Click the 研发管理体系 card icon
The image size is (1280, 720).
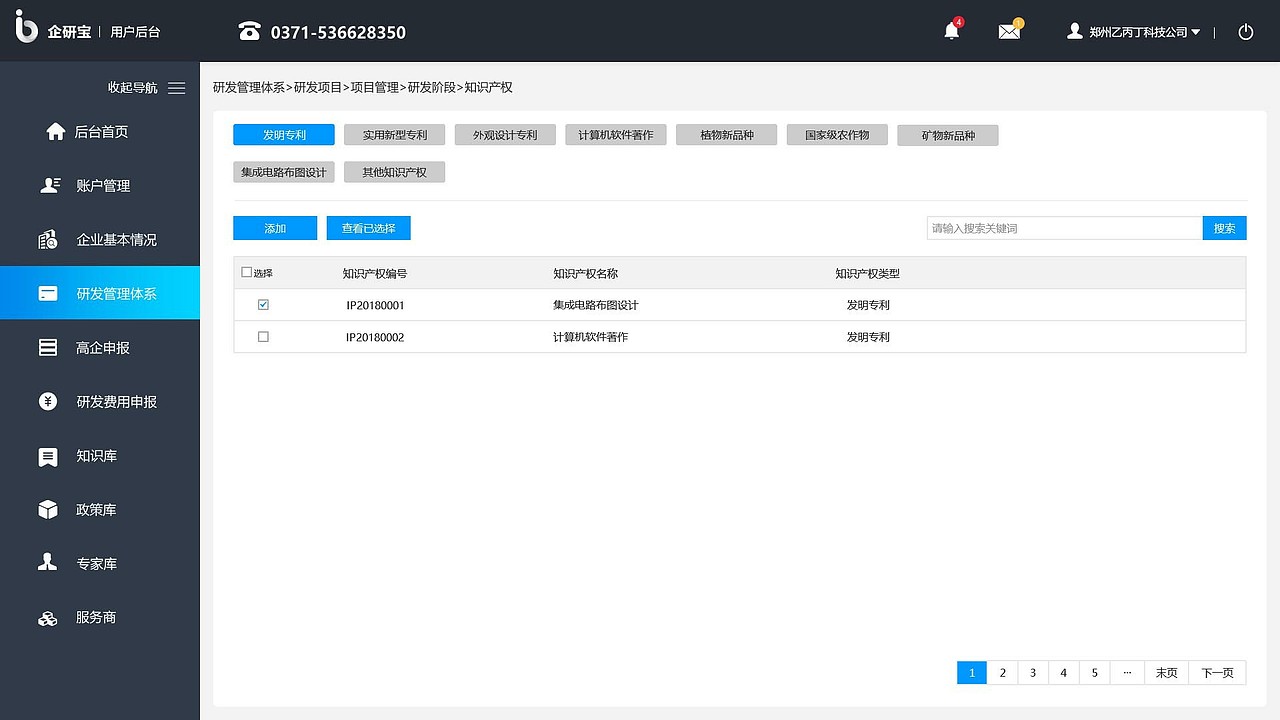[x=48, y=293]
